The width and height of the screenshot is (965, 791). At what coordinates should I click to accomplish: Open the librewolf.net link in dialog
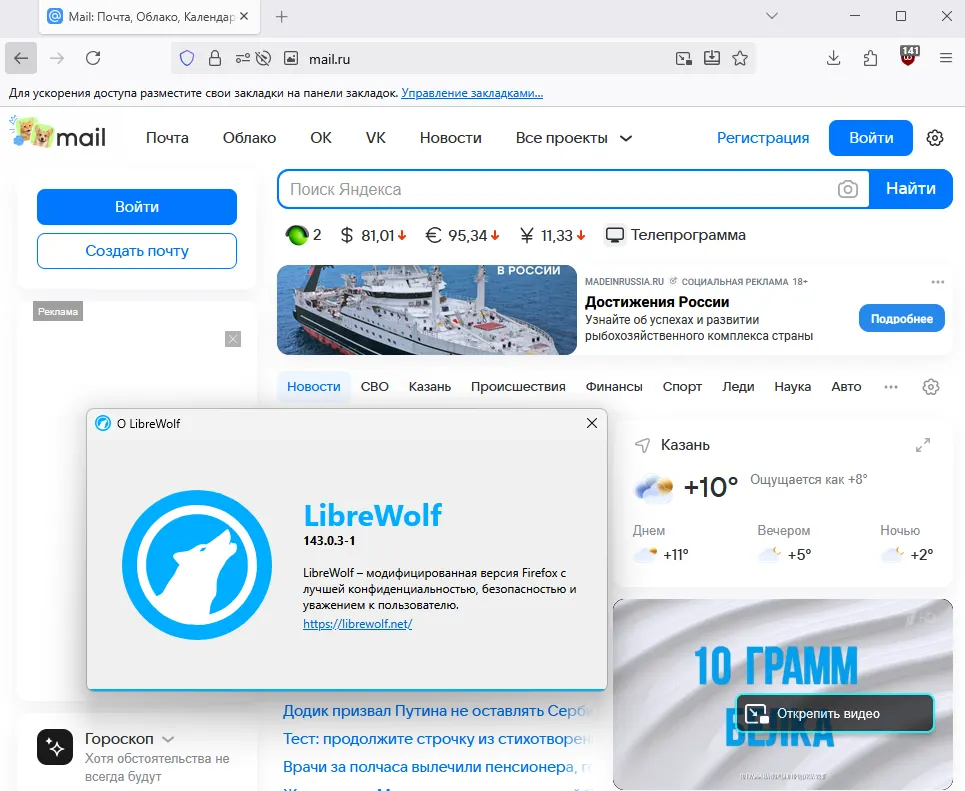357,624
